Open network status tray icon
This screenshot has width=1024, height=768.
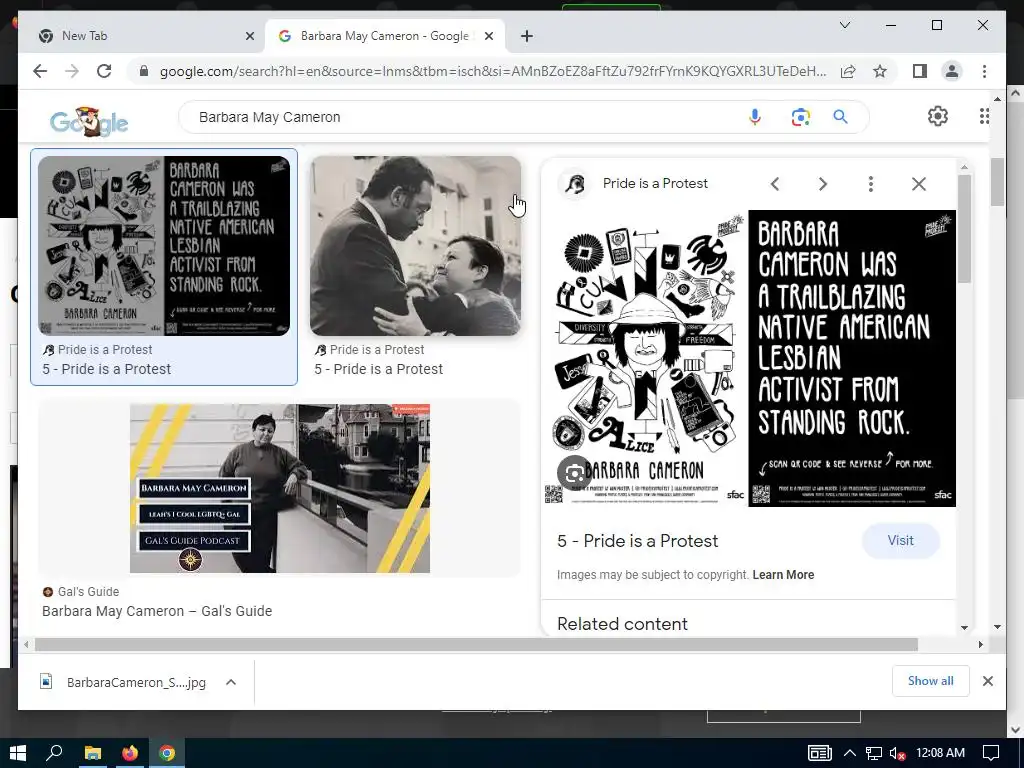click(874, 753)
